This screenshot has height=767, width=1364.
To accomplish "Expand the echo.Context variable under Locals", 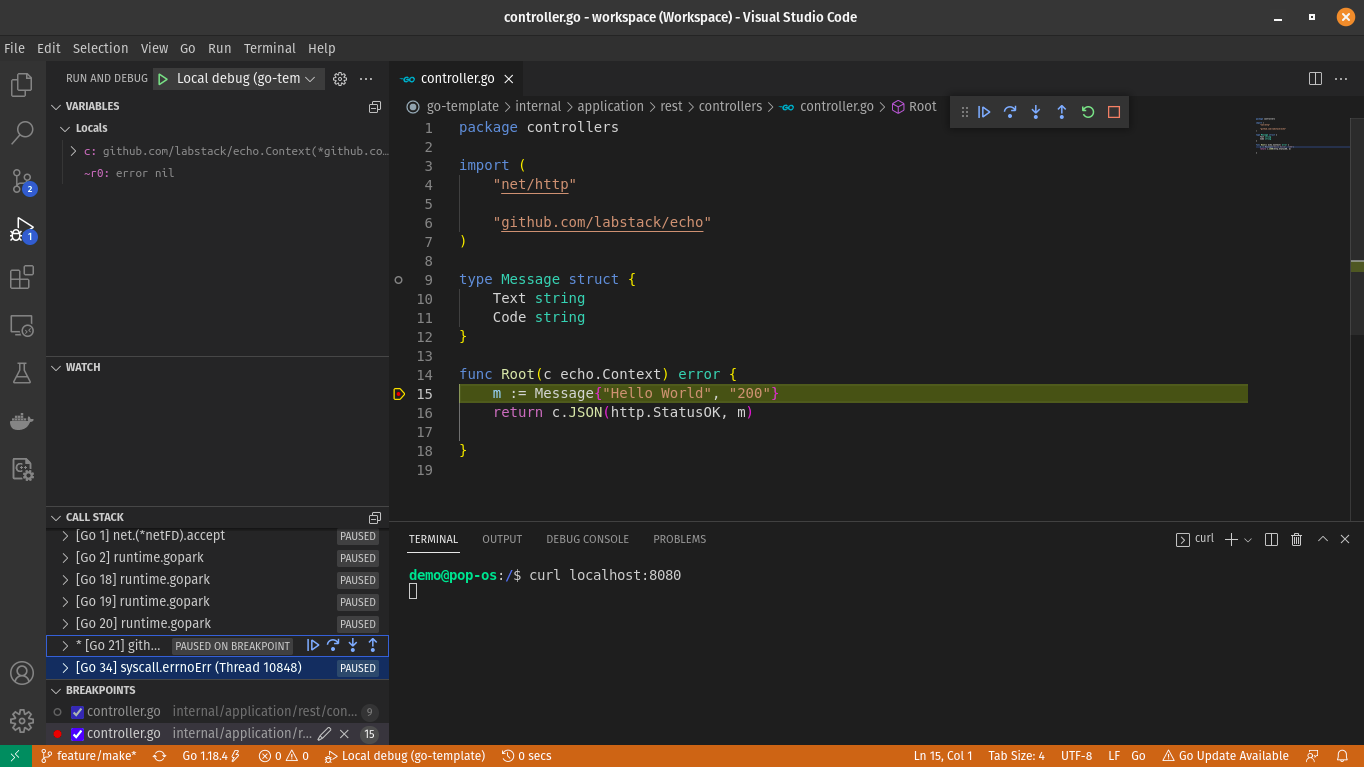I will [70, 153].
